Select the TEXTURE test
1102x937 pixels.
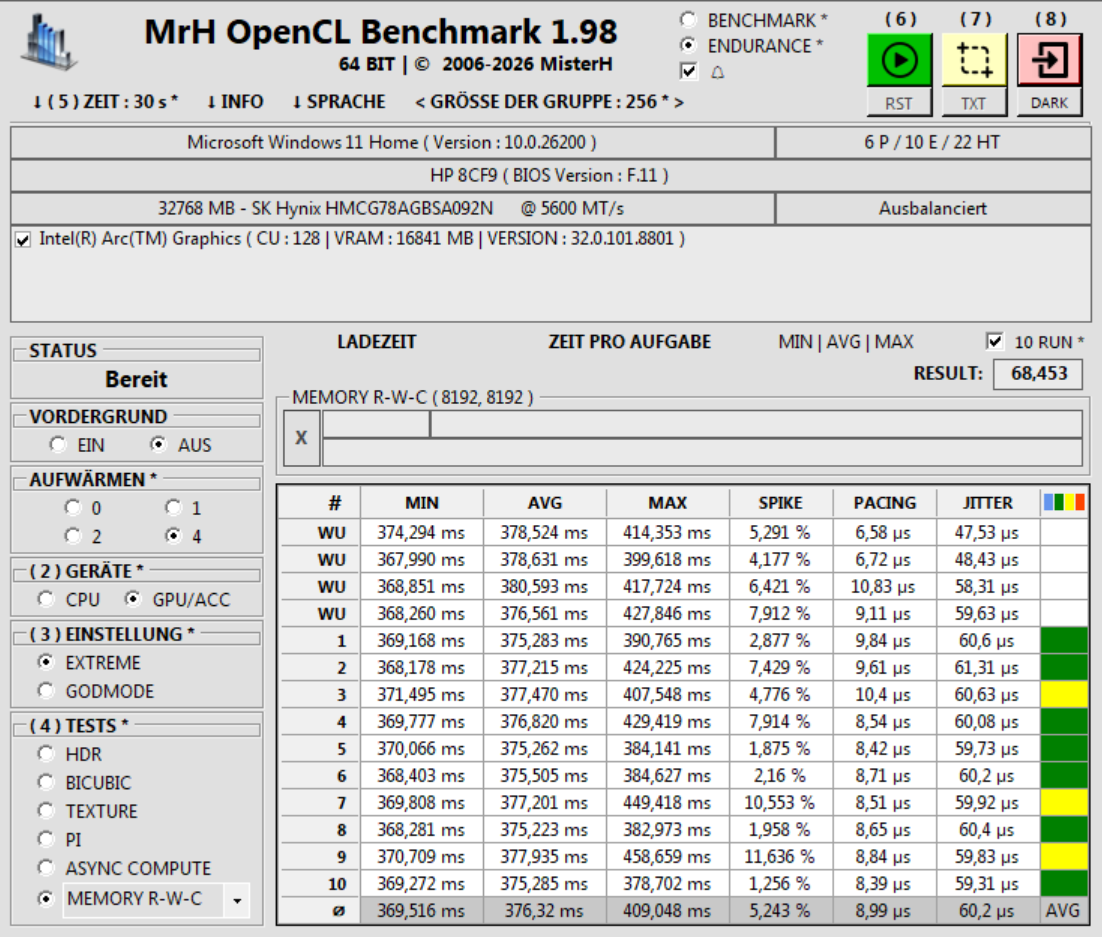click(x=46, y=811)
